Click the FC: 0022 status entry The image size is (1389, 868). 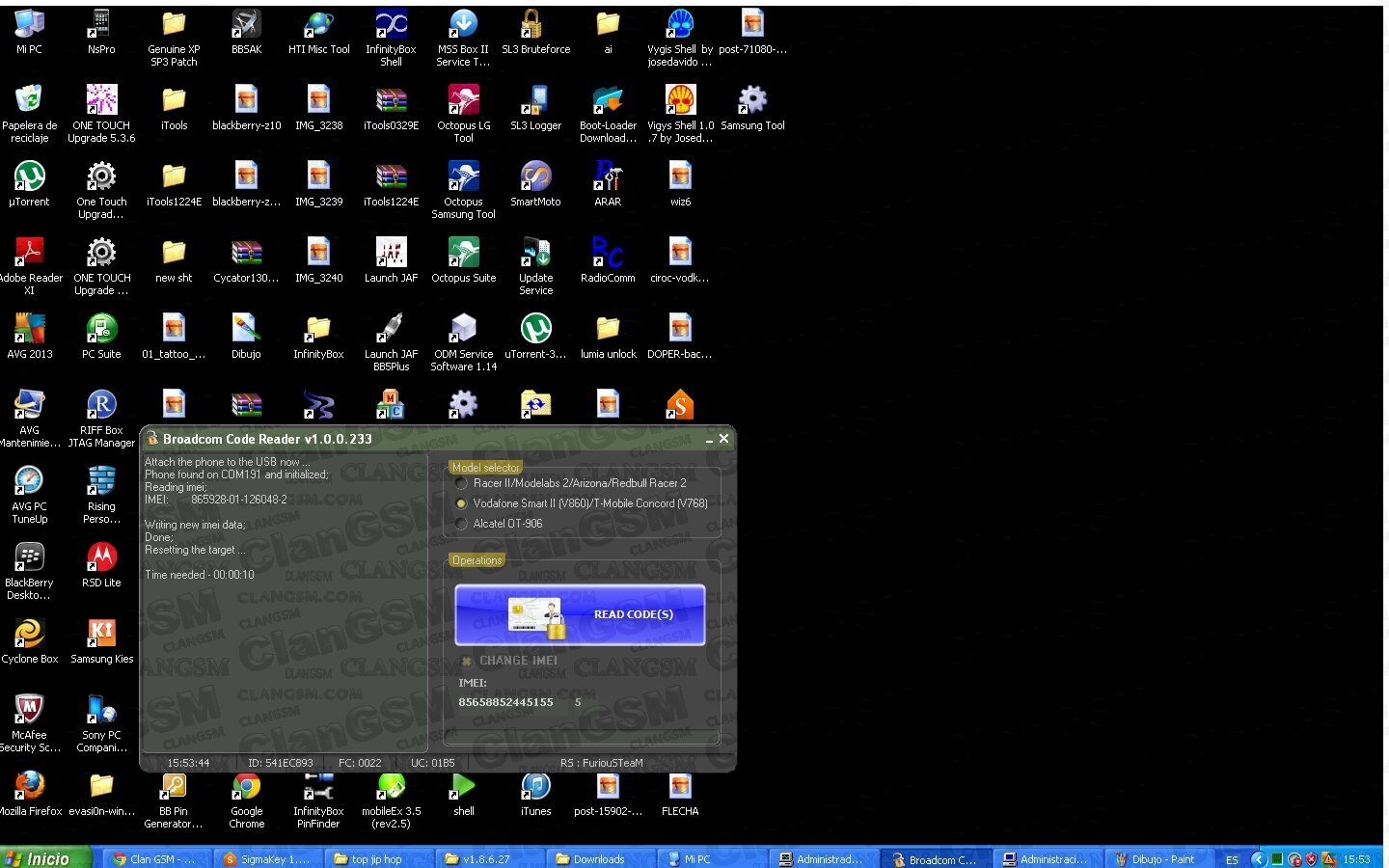(x=360, y=763)
